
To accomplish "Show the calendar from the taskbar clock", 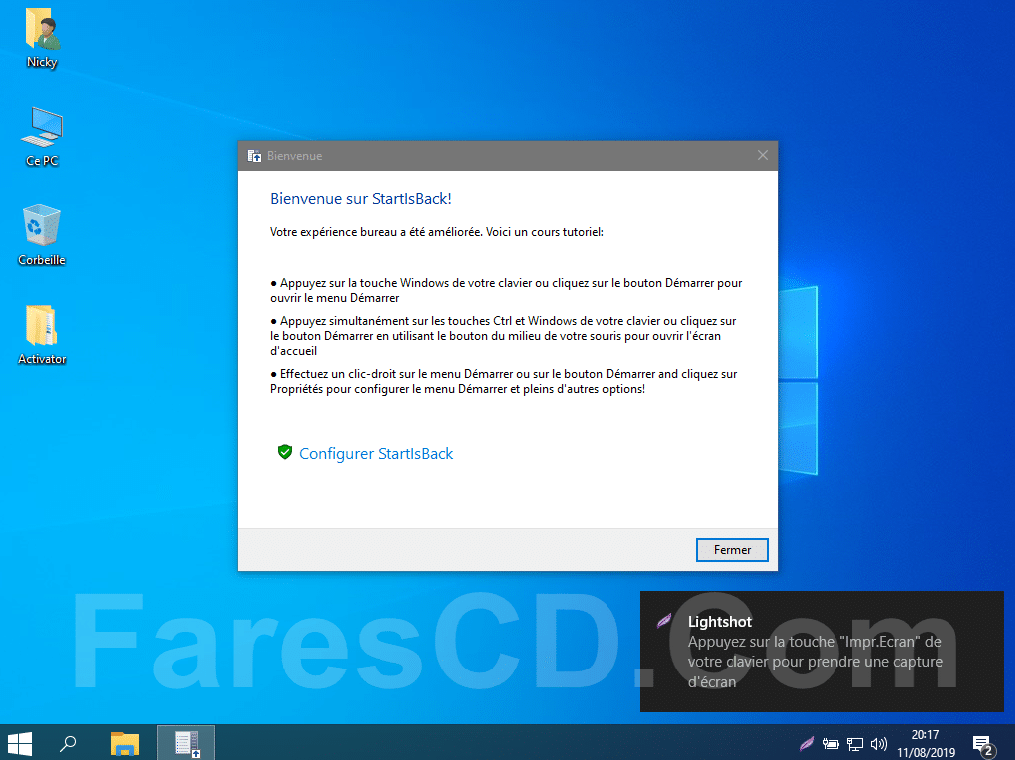I will coord(926,743).
